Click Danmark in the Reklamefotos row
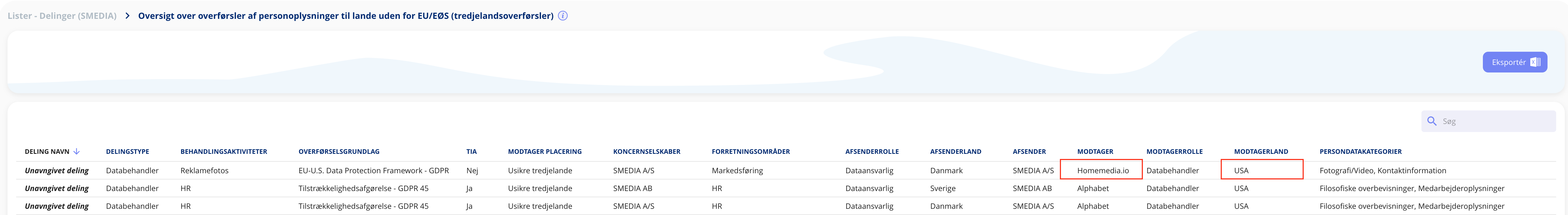The height and width of the screenshot is (215, 1568). coord(946,171)
